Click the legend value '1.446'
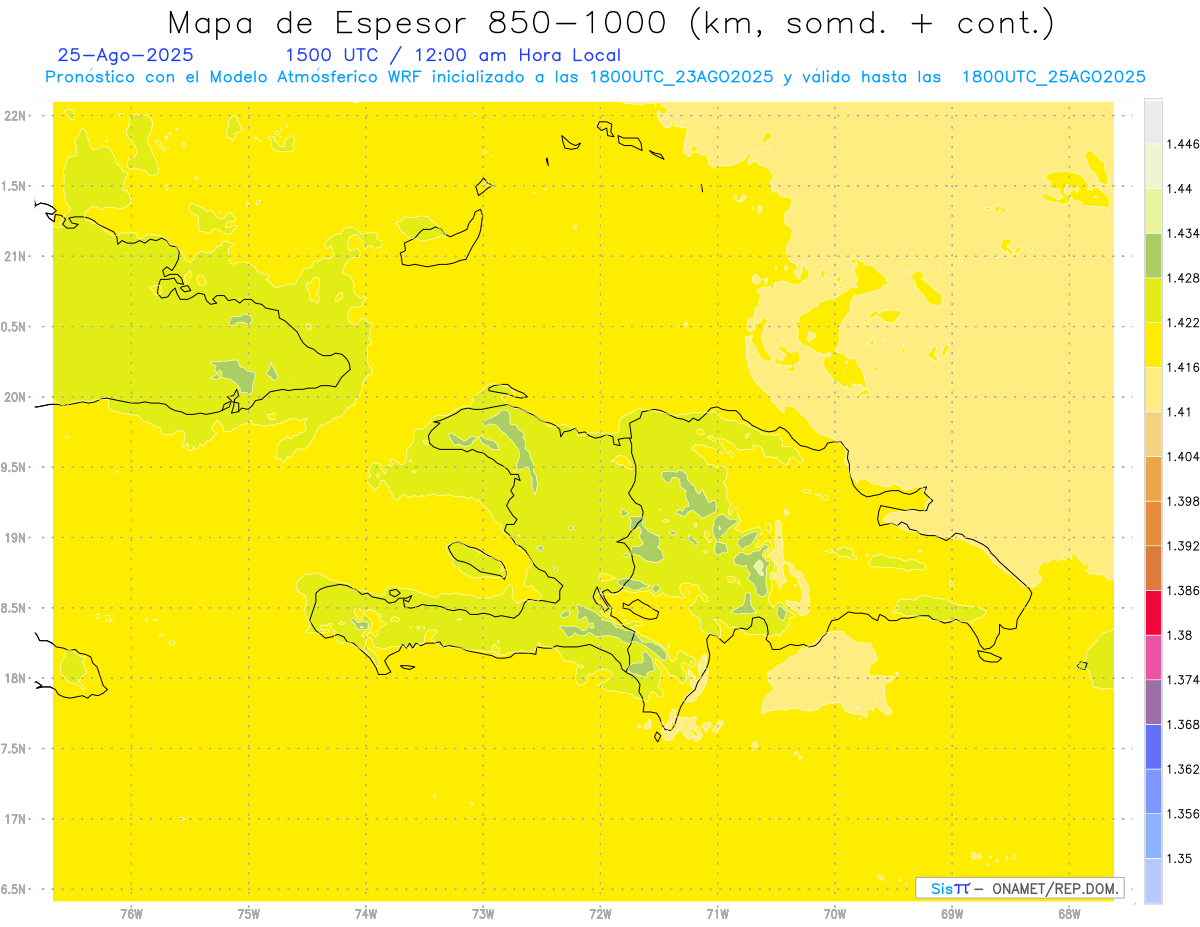1200x927 pixels. [1182, 144]
